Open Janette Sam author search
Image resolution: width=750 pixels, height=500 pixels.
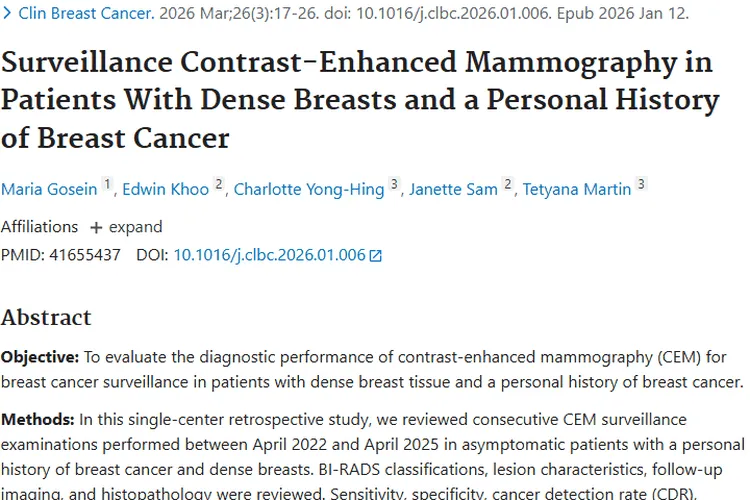pyautogui.click(x=453, y=189)
